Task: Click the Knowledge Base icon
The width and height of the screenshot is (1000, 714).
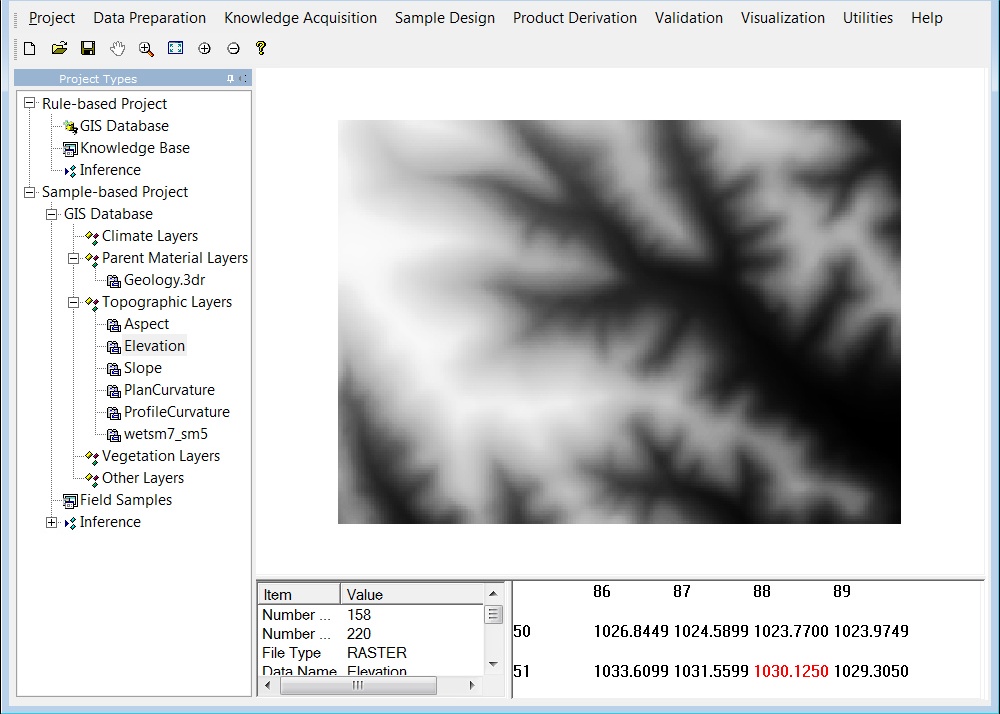Action: pyautogui.click(x=70, y=149)
